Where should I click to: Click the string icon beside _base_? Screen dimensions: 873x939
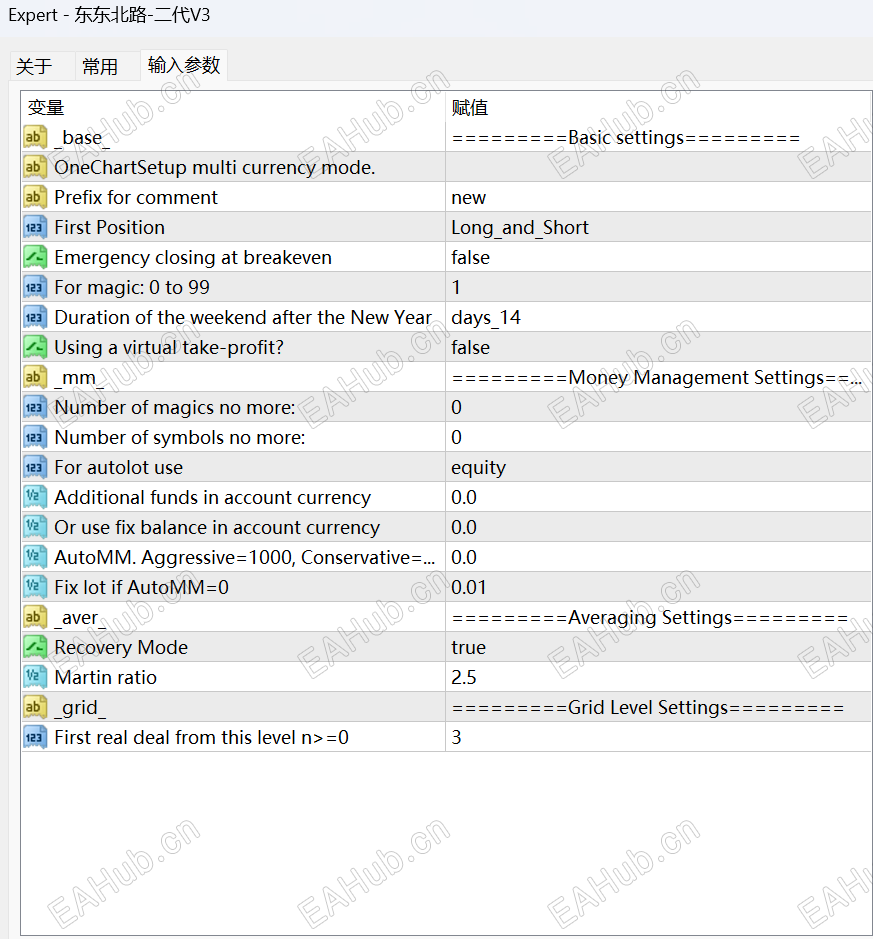point(35,137)
